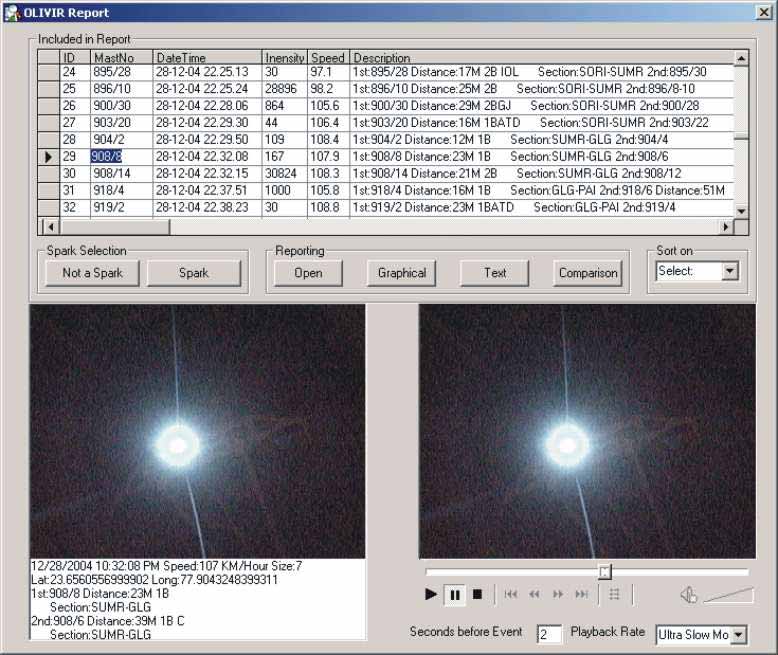Image resolution: width=778 pixels, height=655 pixels.
Task: Expand the Playback Rate dropdown
Action: pyautogui.click(x=738, y=635)
